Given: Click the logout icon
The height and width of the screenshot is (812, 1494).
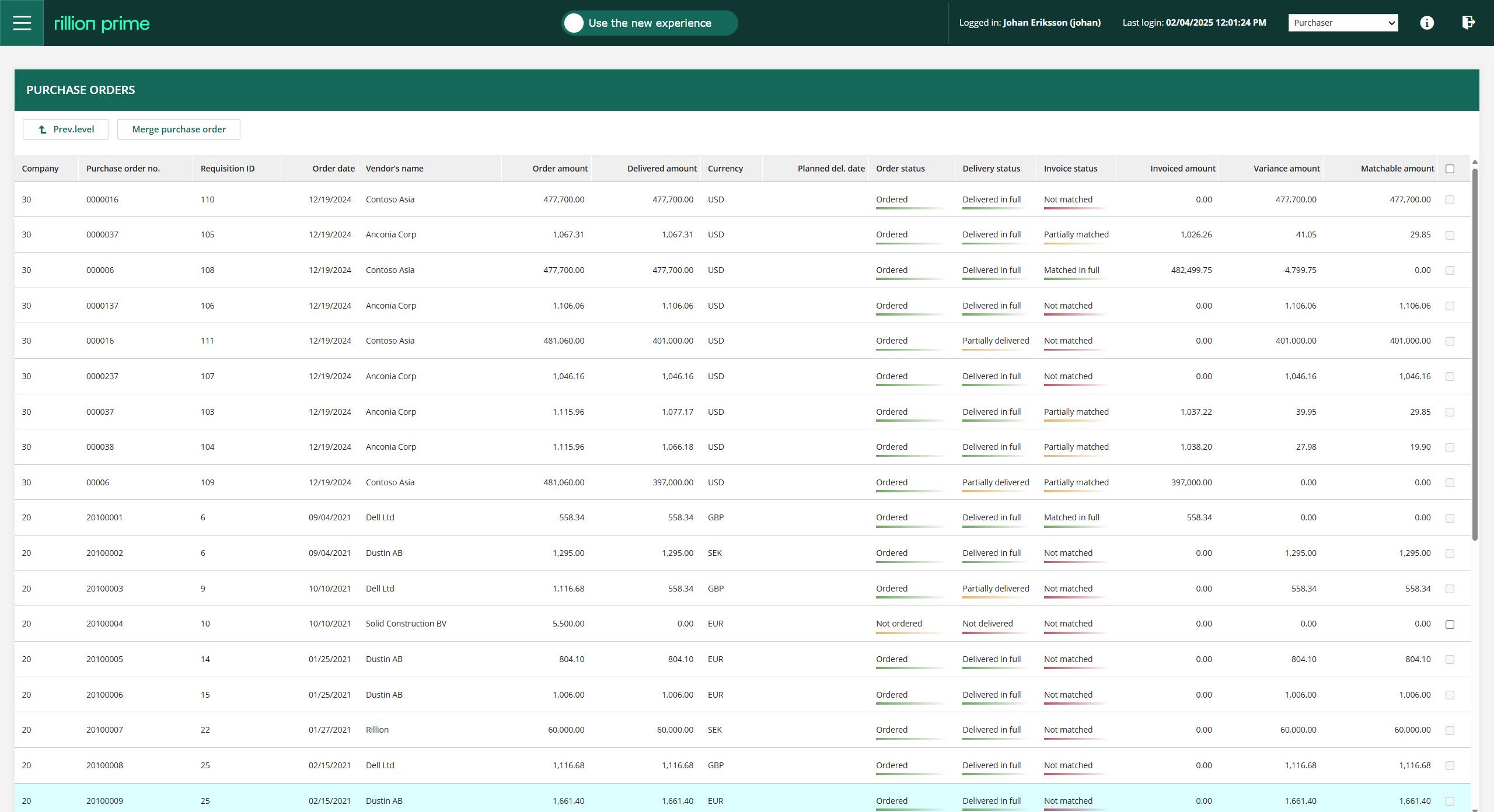Looking at the screenshot, I should 1468,23.
